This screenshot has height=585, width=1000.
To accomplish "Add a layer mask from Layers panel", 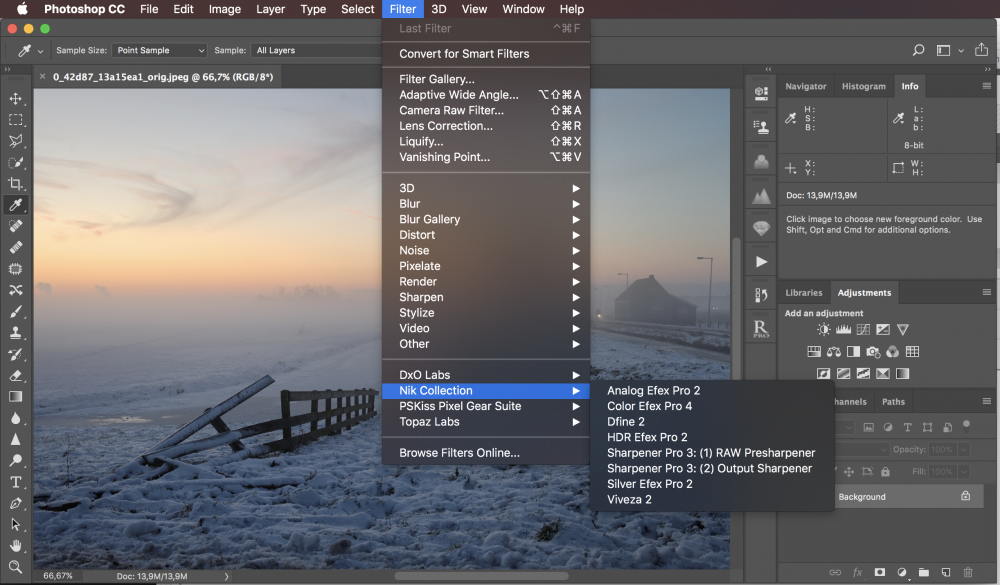I will click(879, 572).
